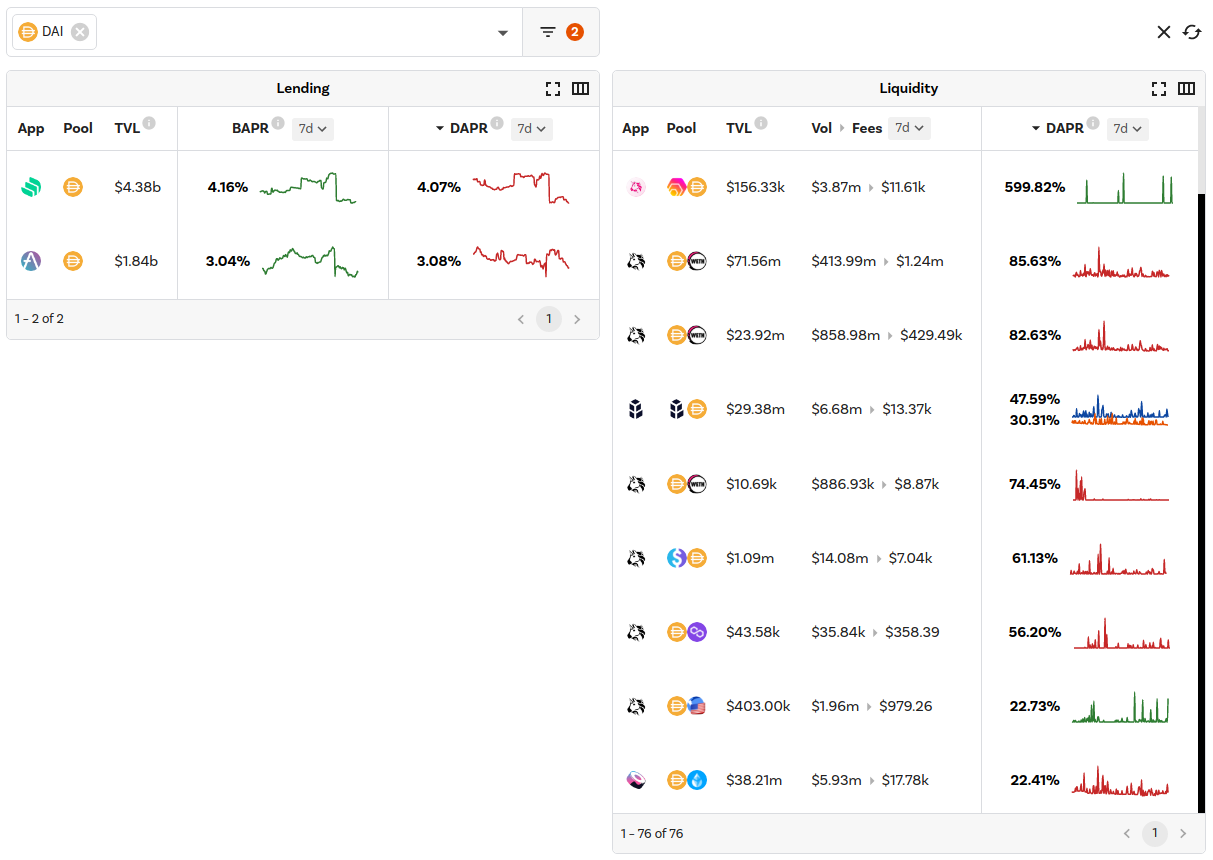Select page 1 in Lending pagination

548,319
